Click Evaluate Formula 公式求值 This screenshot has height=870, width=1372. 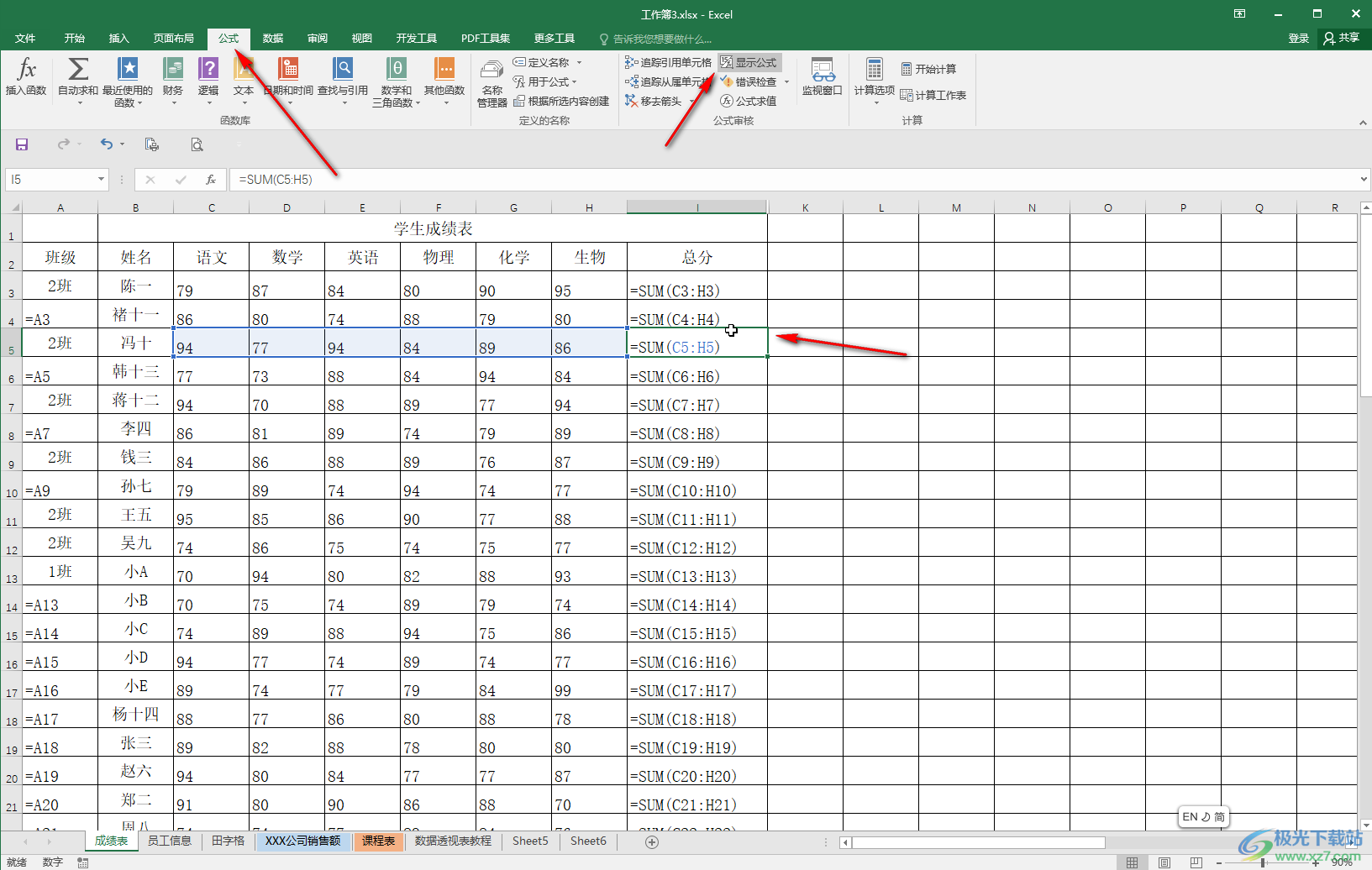749,101
